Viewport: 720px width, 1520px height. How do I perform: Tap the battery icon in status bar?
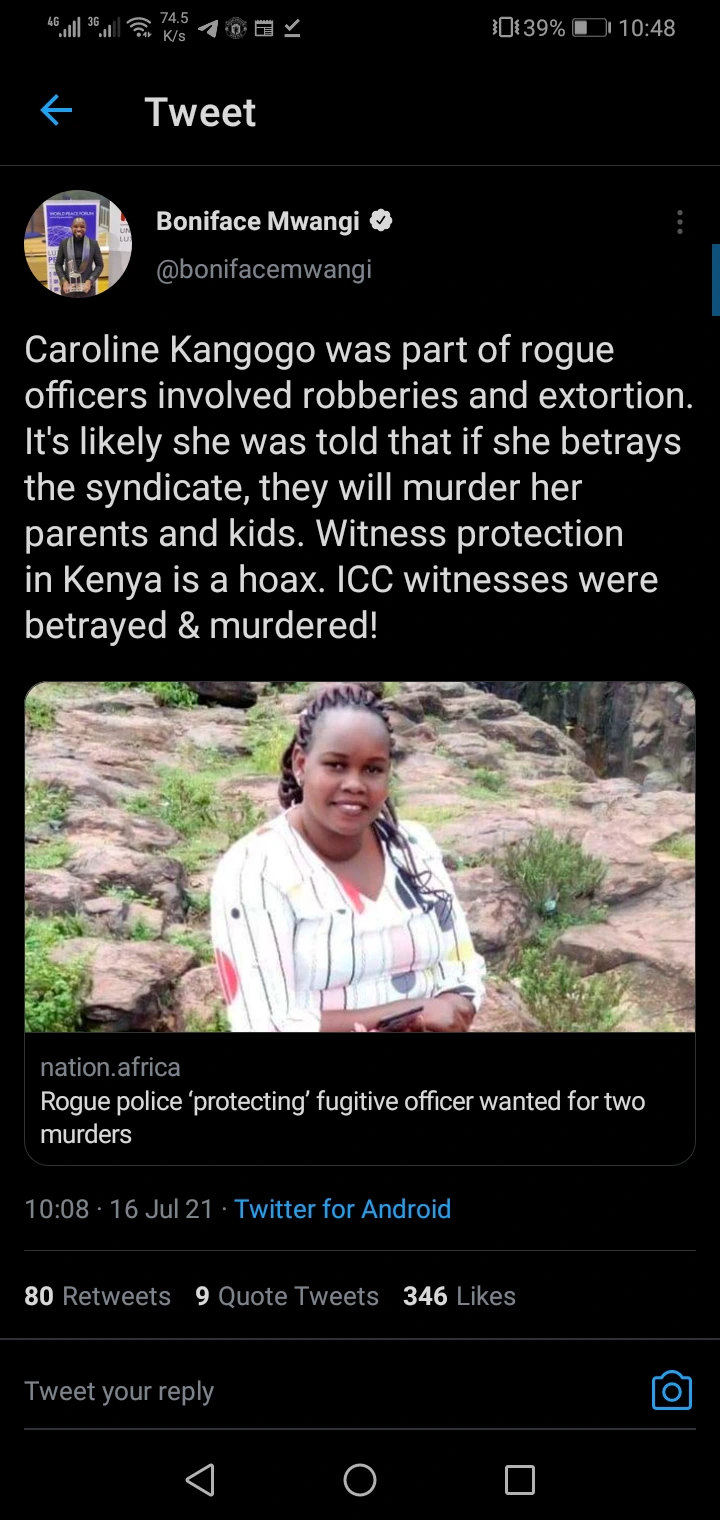pyautogui.click(x=590, y=28)
